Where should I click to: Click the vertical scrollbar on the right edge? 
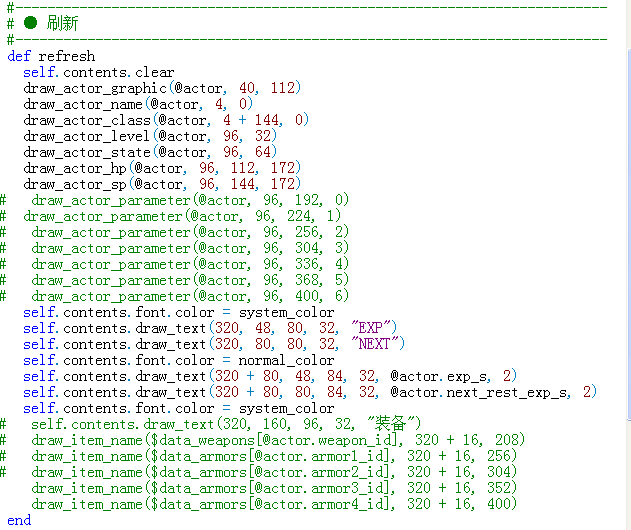coord(629,235)
